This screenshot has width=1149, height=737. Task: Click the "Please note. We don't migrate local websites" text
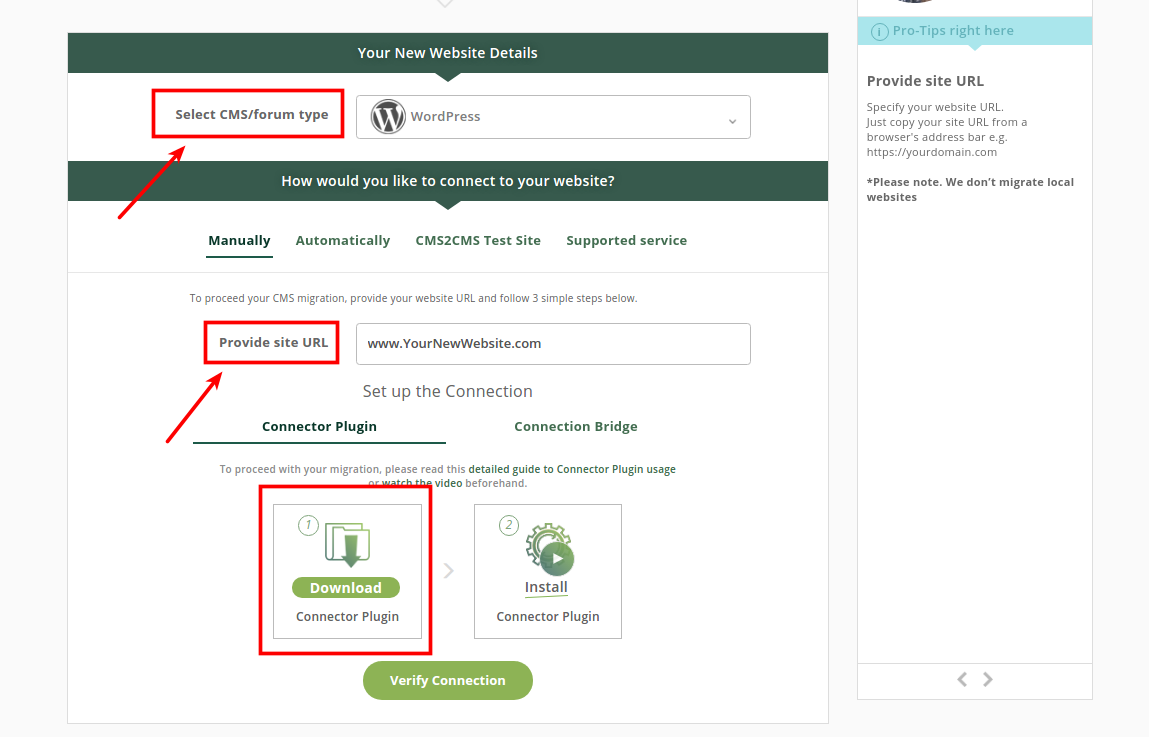[x=970, y=189]
